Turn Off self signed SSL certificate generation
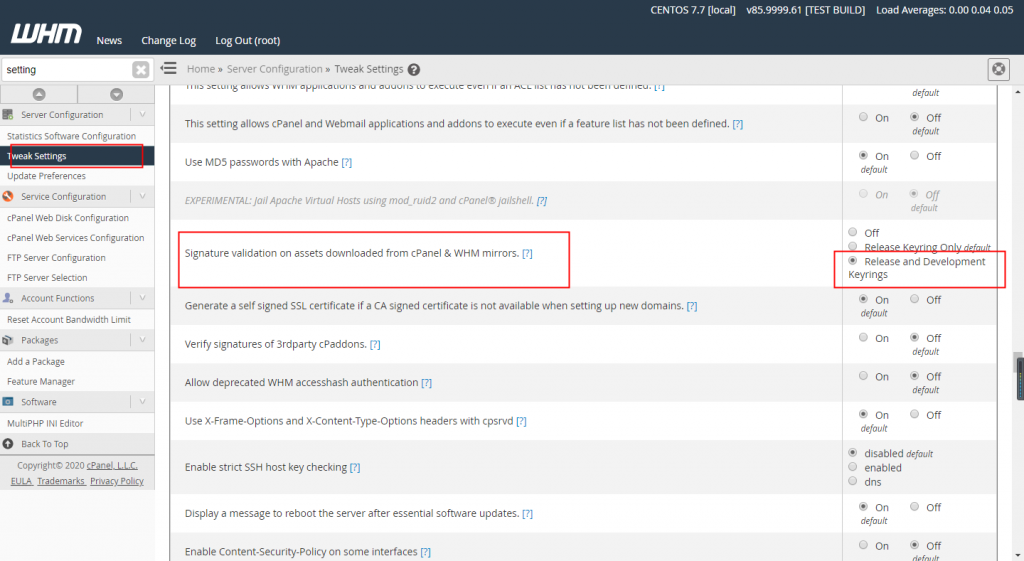The width and height of the screenshot is (1024, 561). [914, 299]
